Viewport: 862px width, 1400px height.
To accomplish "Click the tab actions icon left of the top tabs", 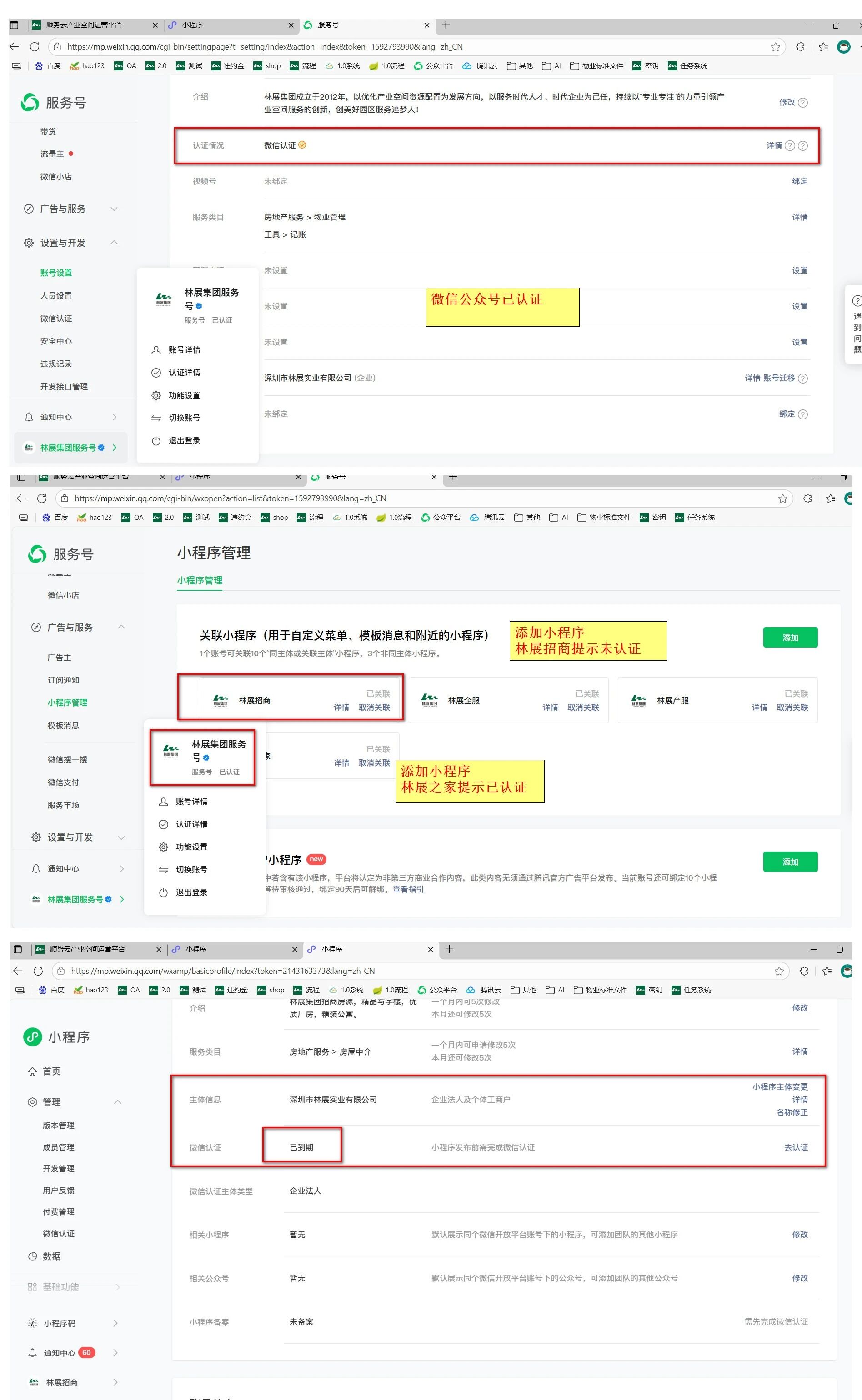I will pos(15,25).
